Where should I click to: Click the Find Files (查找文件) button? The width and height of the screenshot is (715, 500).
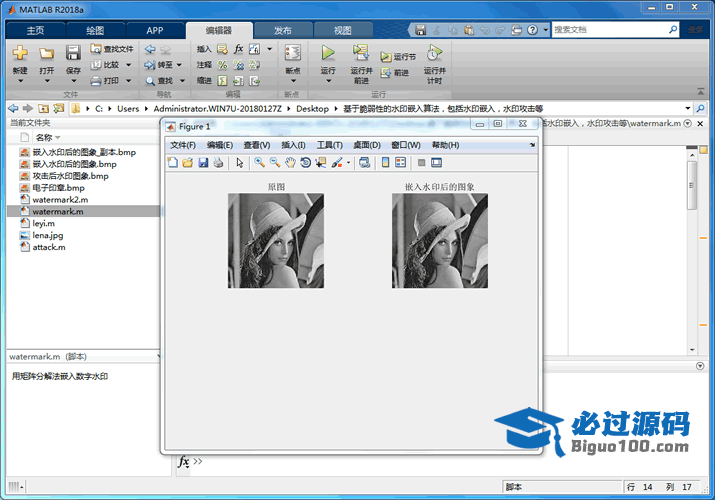[111, 48]
